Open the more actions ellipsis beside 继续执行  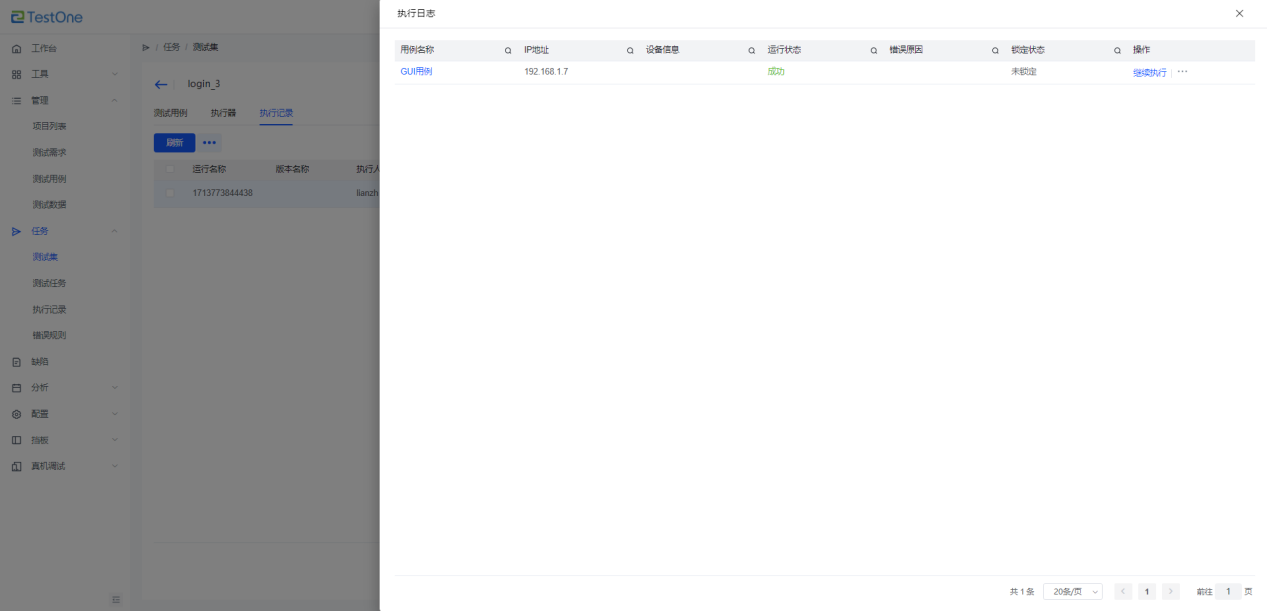tap(1182, 72)
